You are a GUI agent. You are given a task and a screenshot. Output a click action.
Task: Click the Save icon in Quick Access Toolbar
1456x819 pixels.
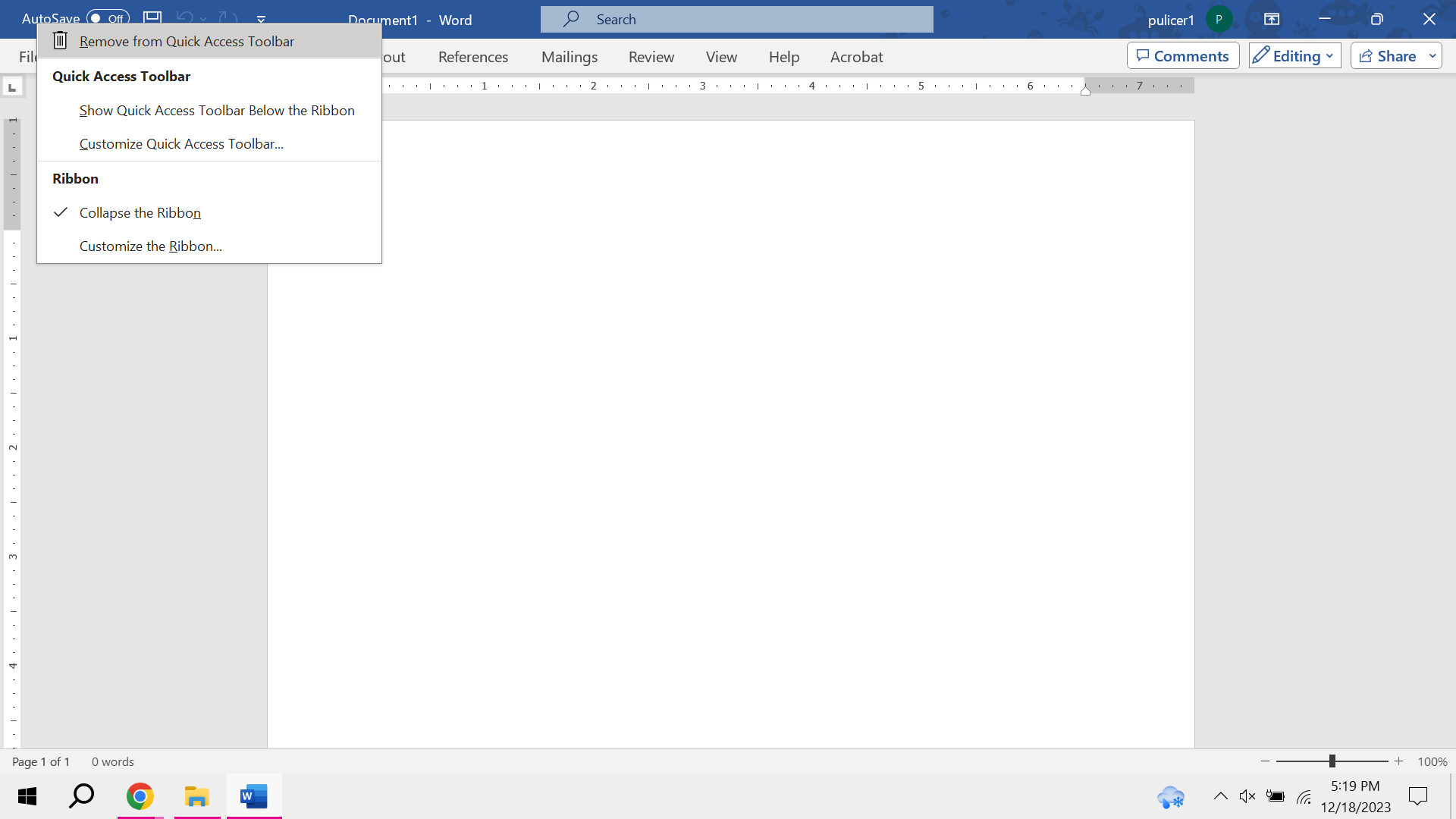coord(152,18)
